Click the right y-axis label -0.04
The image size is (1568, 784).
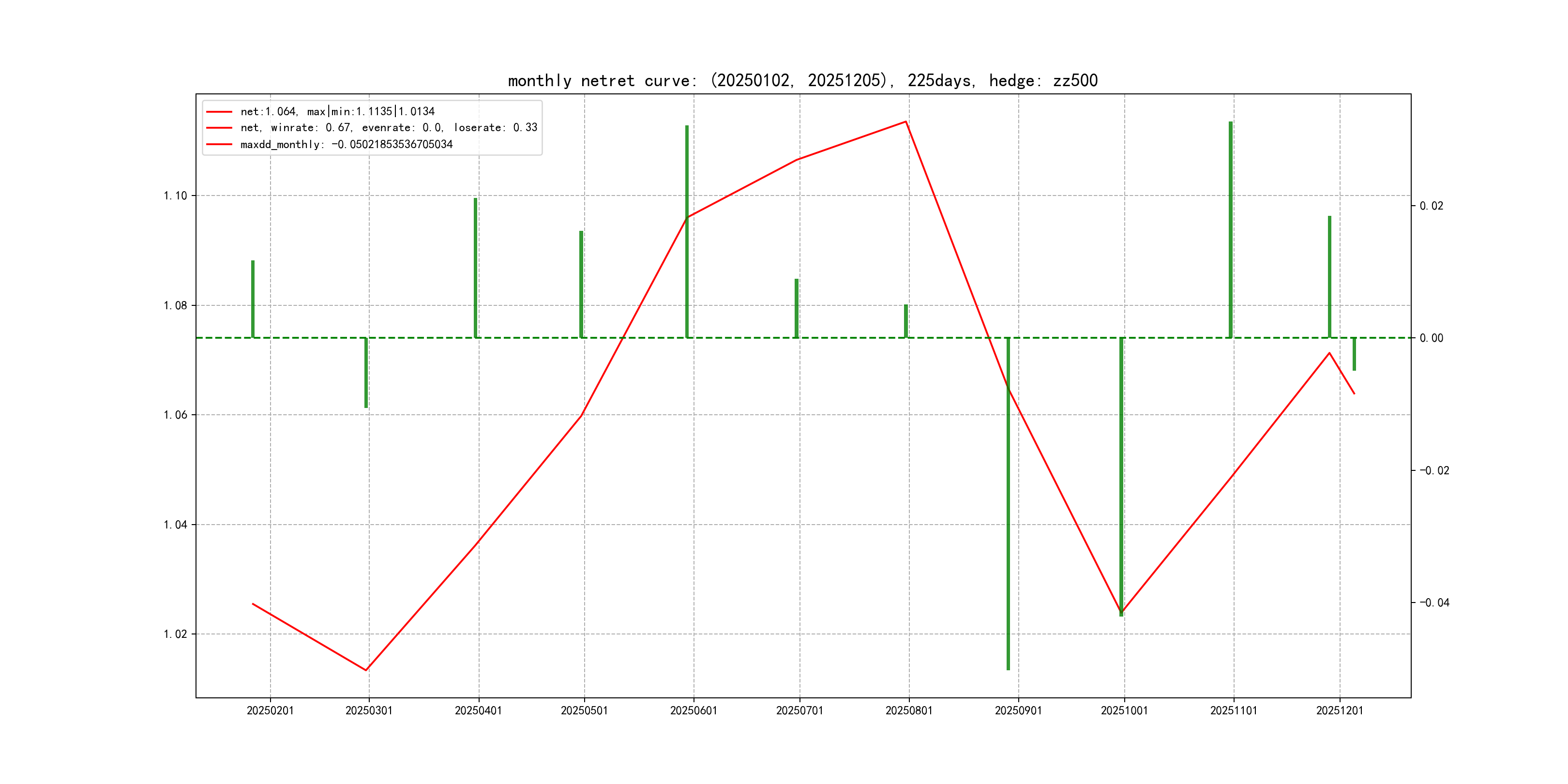click(x=1434, y=603)
